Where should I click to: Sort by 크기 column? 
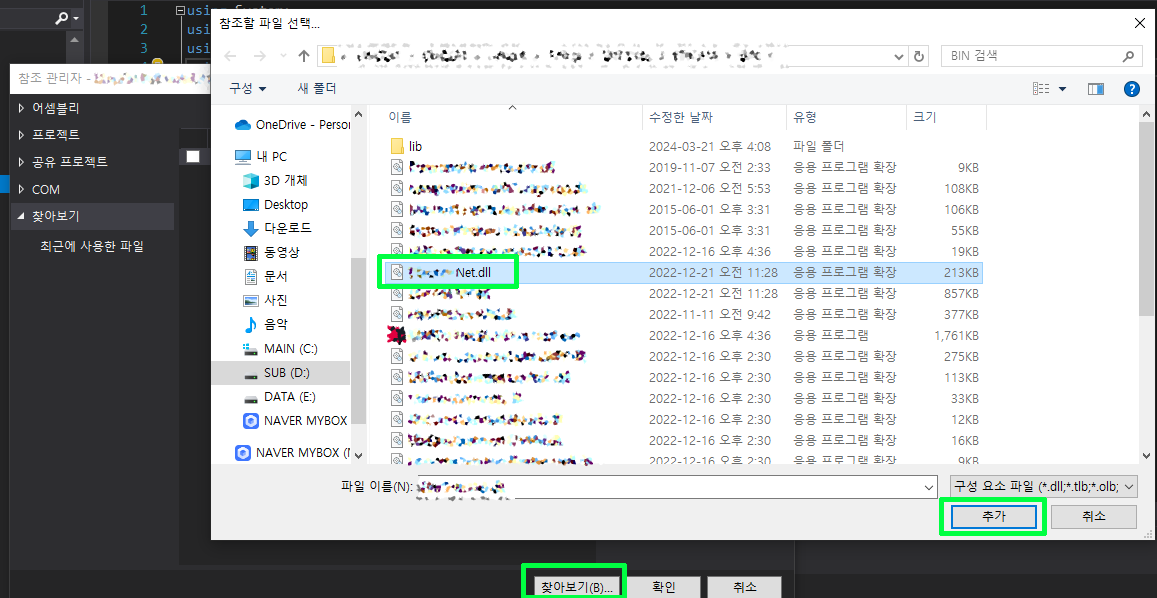click(x=946, y=117)
